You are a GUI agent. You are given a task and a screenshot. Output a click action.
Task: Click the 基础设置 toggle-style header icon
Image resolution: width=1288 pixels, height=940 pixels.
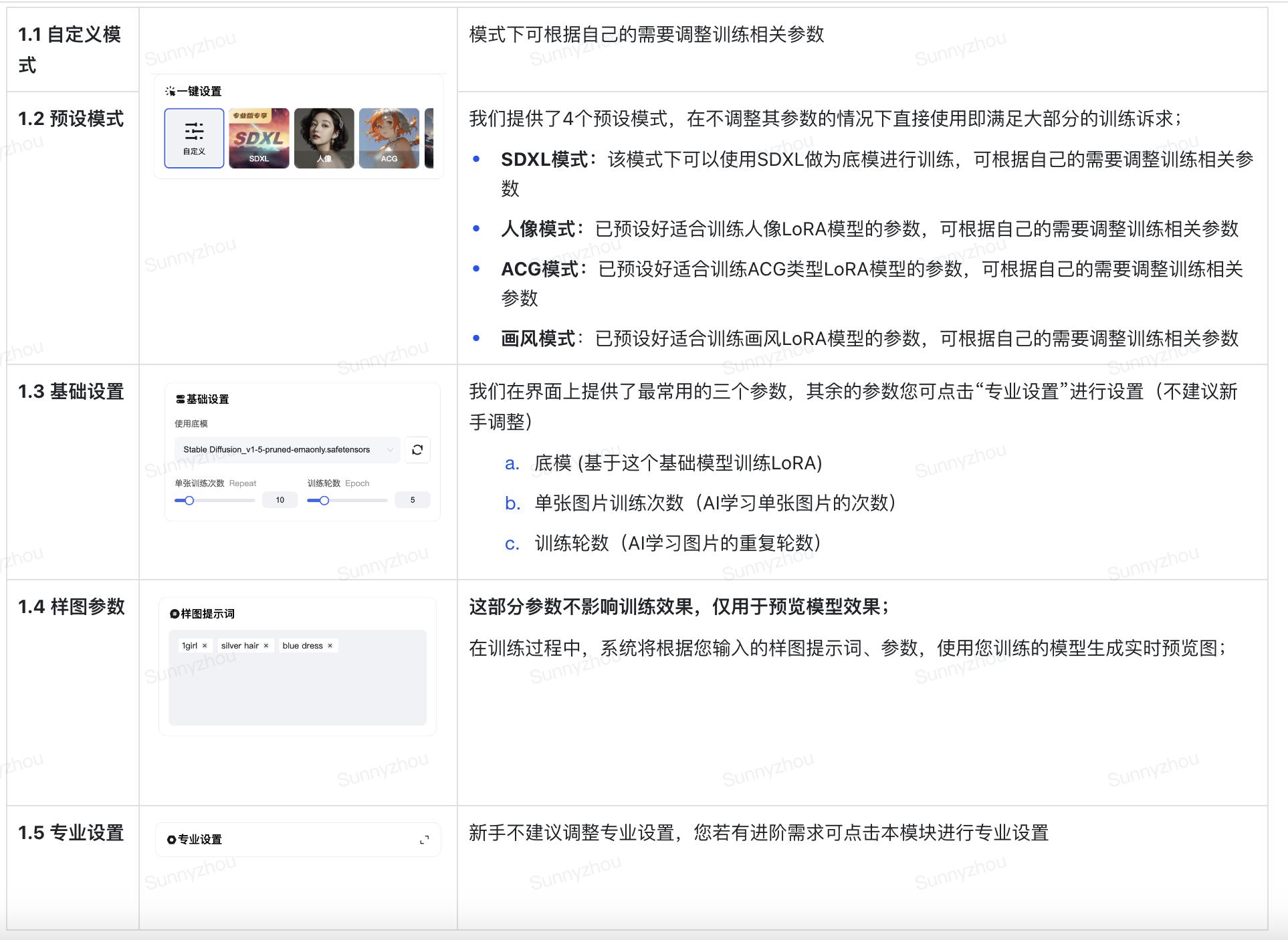[x=180, y=399]
